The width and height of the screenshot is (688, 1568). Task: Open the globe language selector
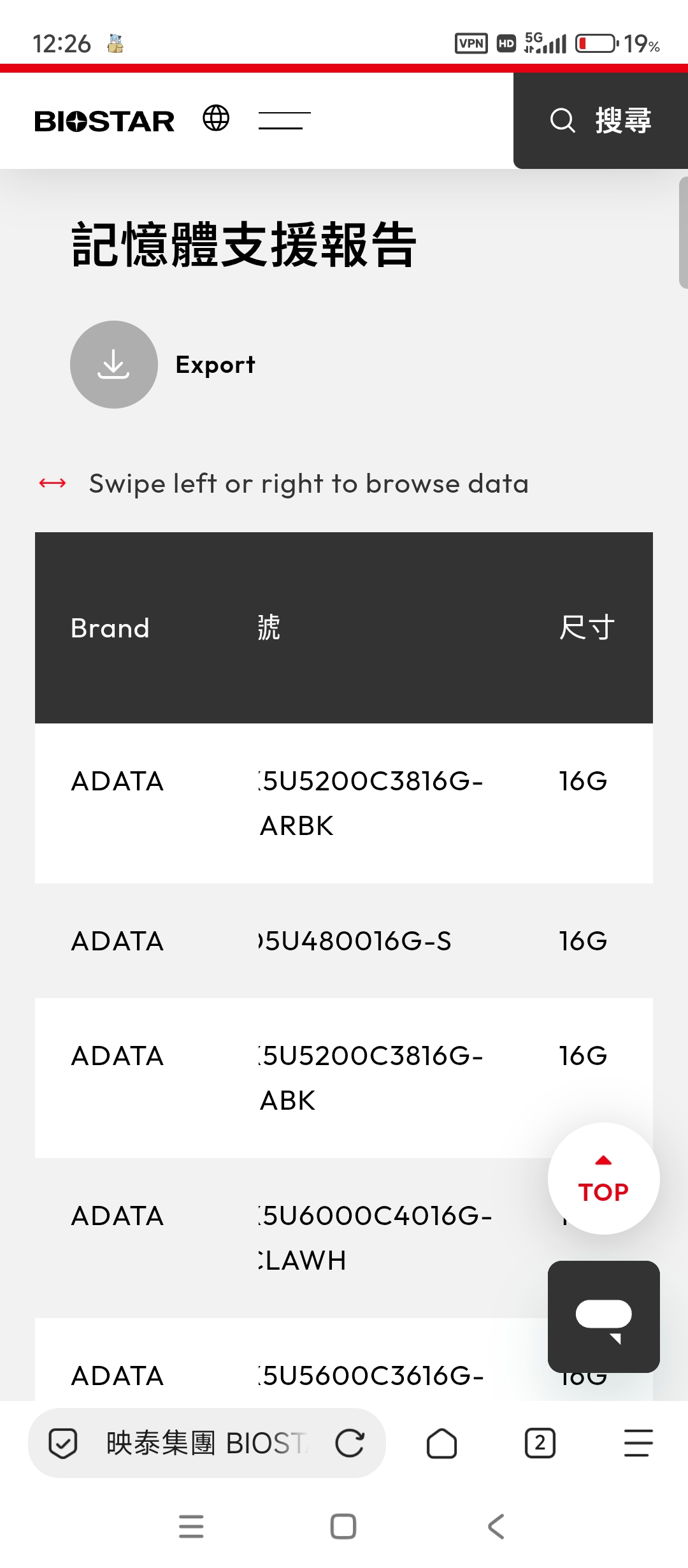(216, 118)
